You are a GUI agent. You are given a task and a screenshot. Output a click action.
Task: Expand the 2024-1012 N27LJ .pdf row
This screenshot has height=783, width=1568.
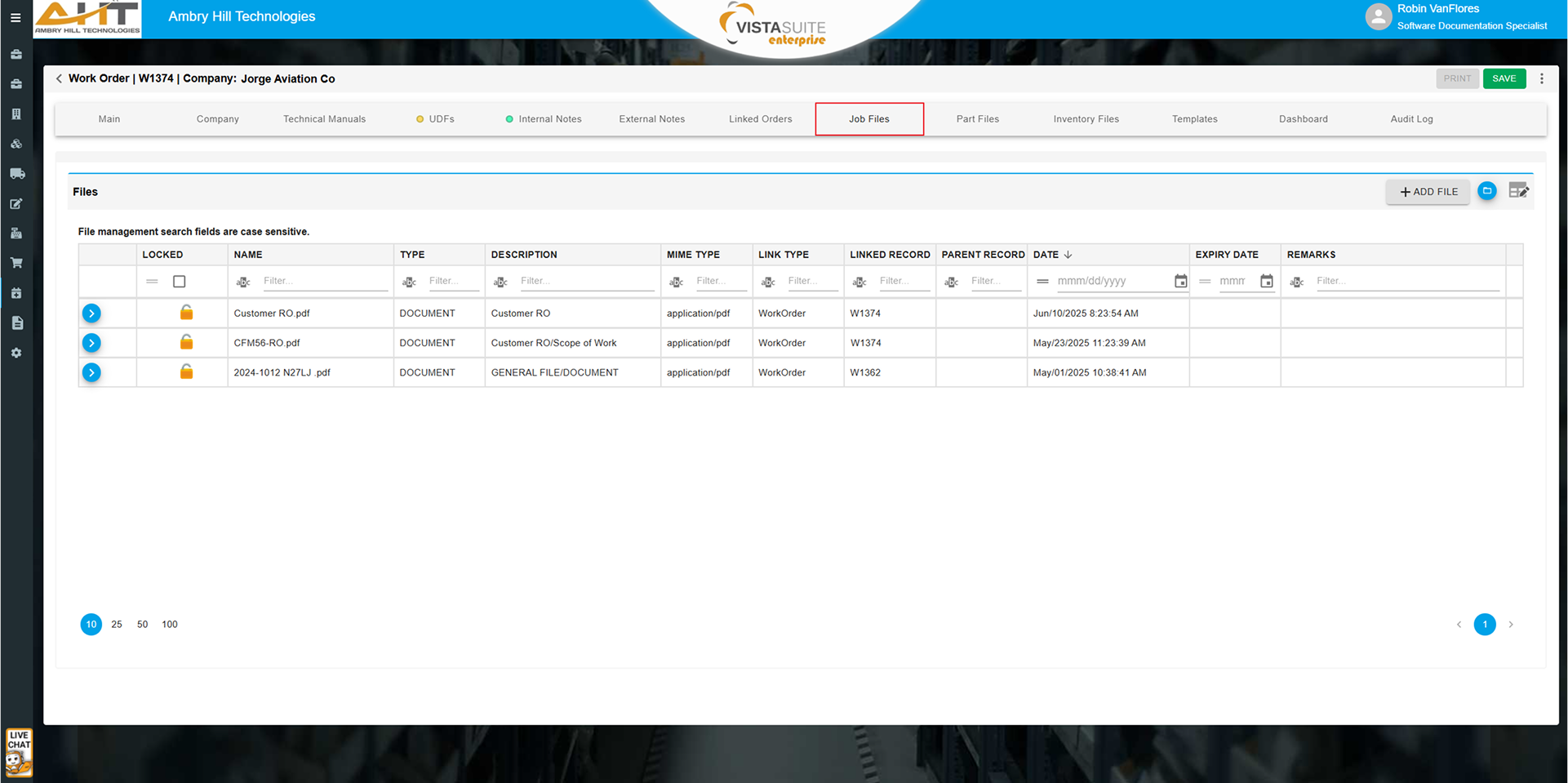(x=91, y=372)
